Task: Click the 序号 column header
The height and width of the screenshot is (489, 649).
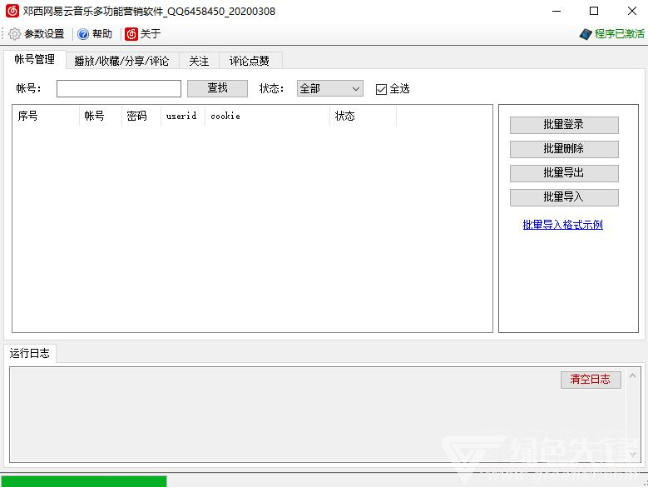Action: (x=46, y=116)
